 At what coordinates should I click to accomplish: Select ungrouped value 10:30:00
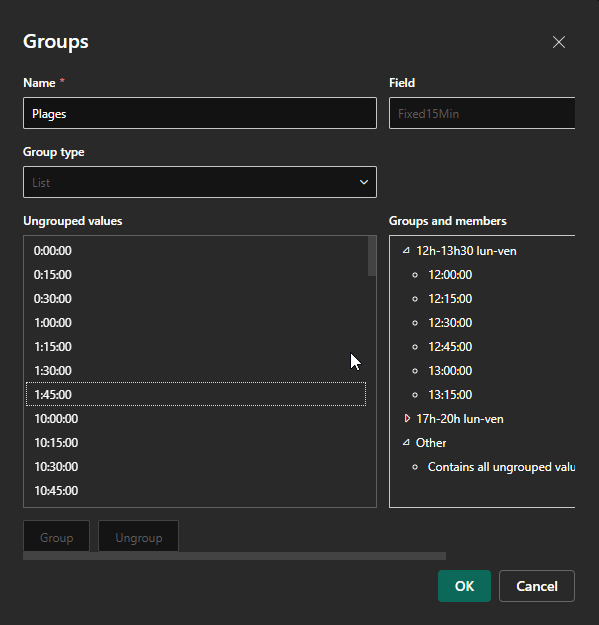click(196, 466)
